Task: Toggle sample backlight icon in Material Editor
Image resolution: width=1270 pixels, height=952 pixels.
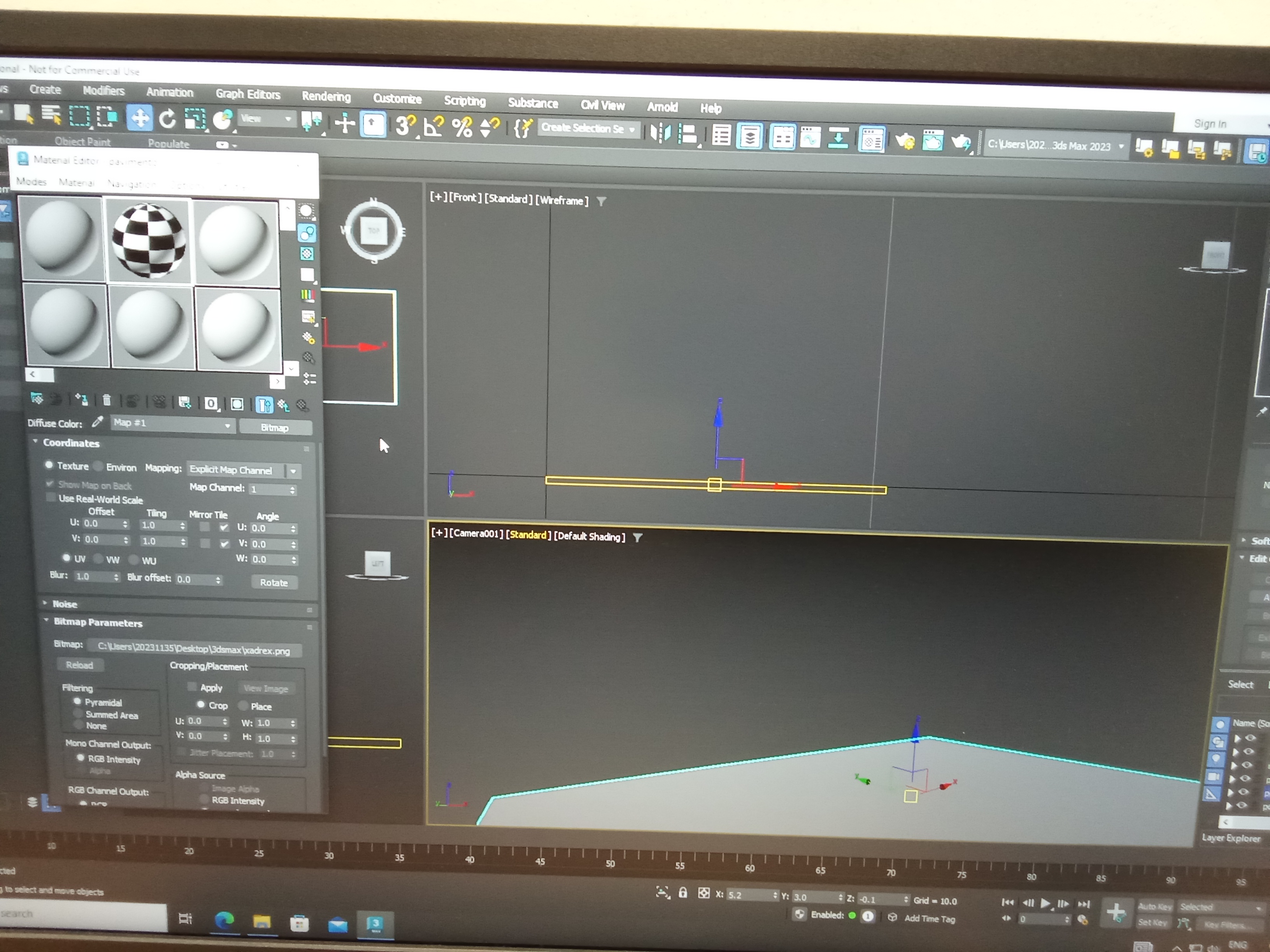Action: click(307, 233)
